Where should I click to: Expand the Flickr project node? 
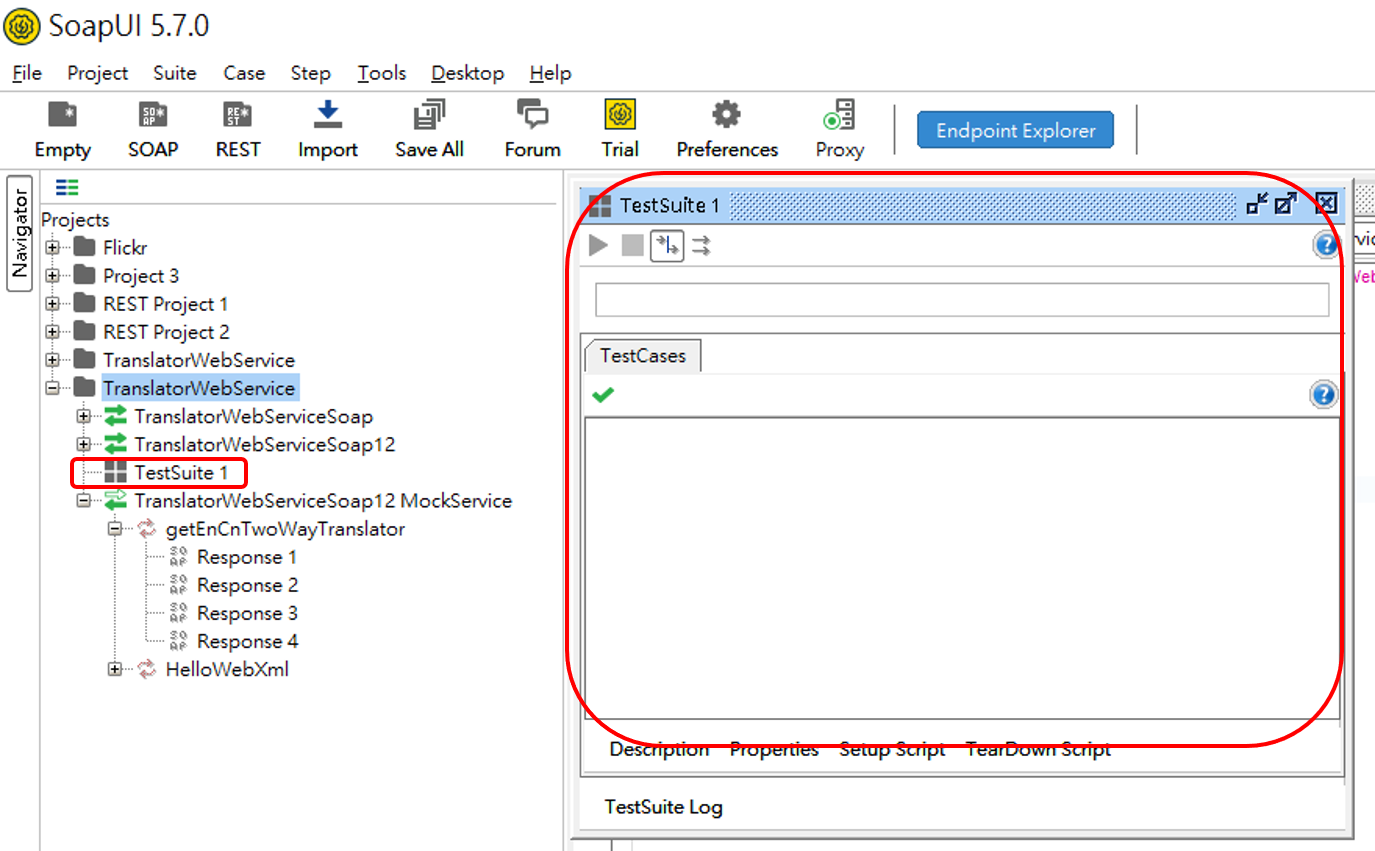52,247
